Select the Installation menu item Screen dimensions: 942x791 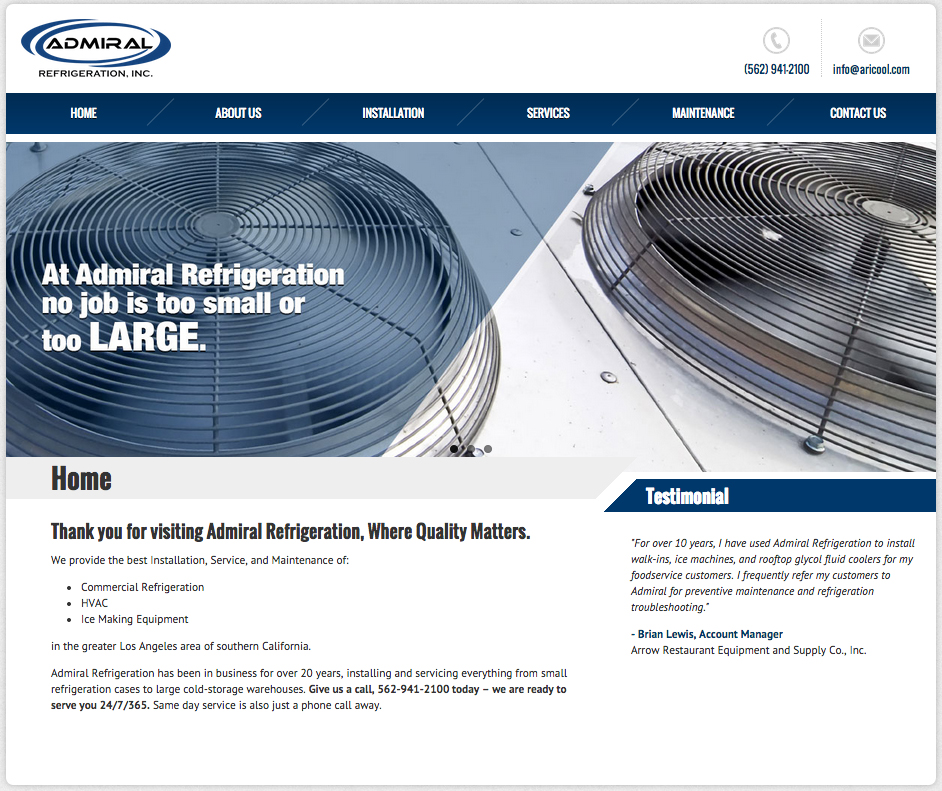tap(394, 113)
